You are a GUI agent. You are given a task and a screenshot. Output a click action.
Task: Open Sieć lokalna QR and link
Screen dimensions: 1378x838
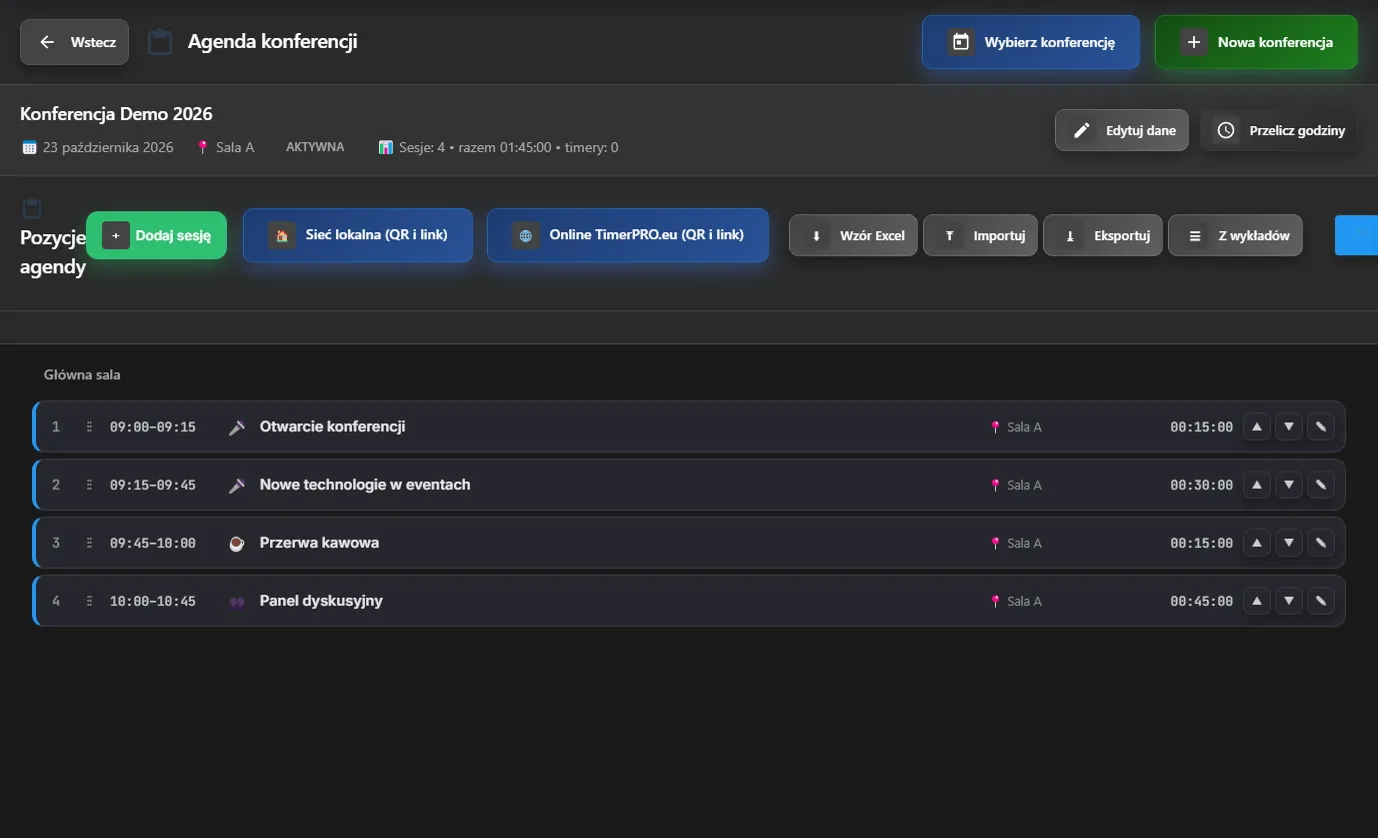tap(358, 235)
